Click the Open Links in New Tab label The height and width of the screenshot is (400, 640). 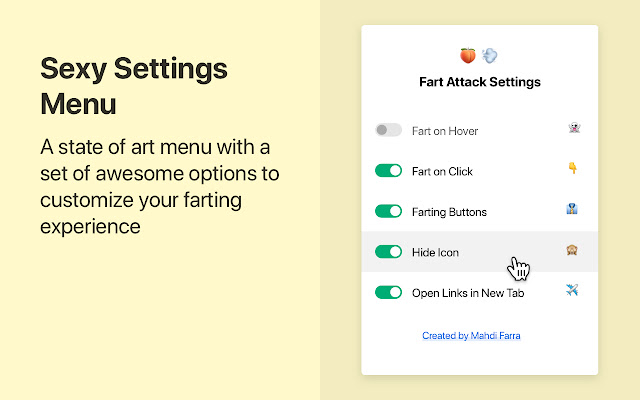tap(468, 293)
